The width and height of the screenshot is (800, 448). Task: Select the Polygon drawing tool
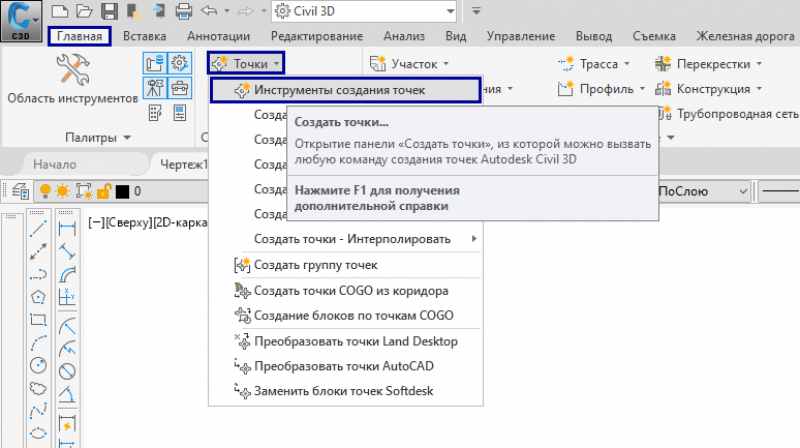pyautogui.click(x=38, y=296)
